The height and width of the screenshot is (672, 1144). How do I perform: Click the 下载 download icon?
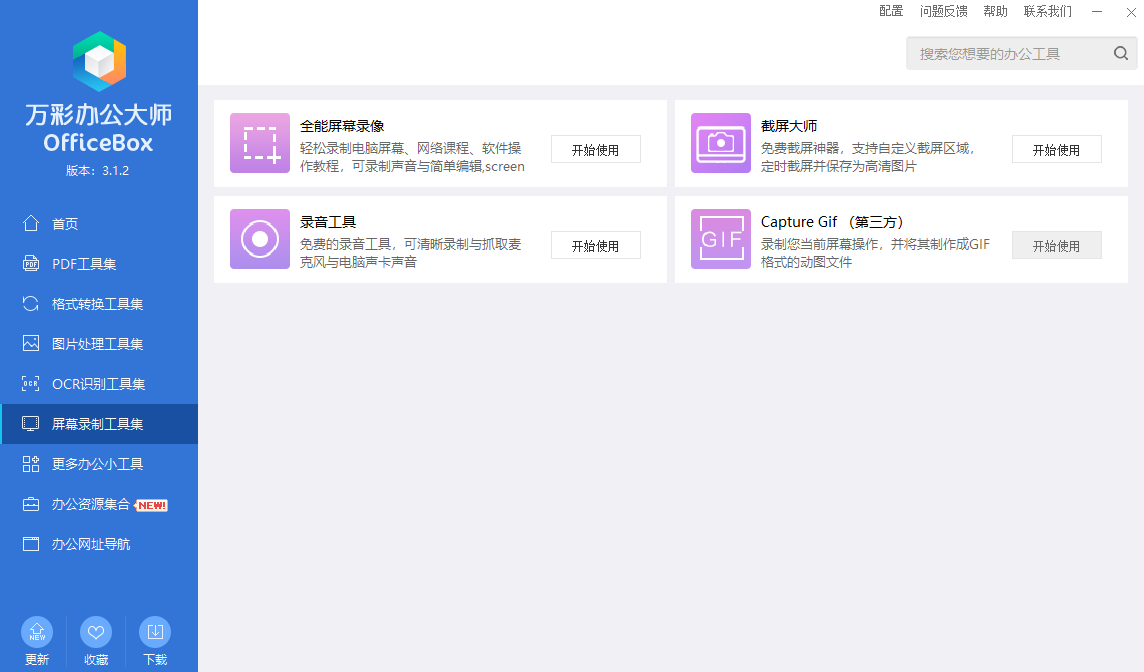(x=155, y=632)
